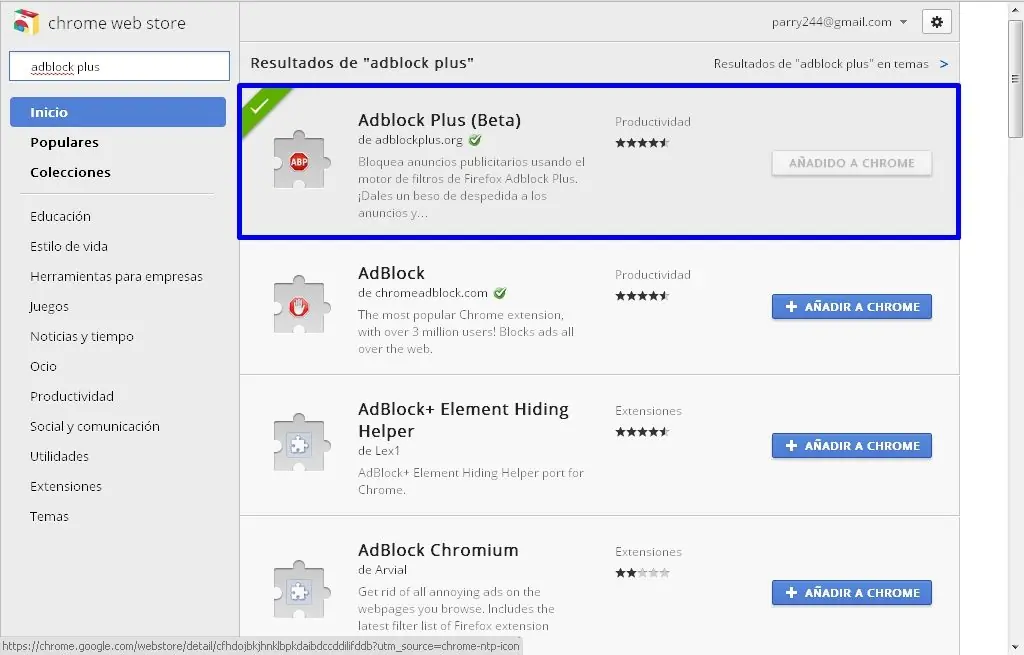Viewport: 1024px width, 655px height.
Task: Select the Extensiones sidebar category
Action: coord(66,487)
